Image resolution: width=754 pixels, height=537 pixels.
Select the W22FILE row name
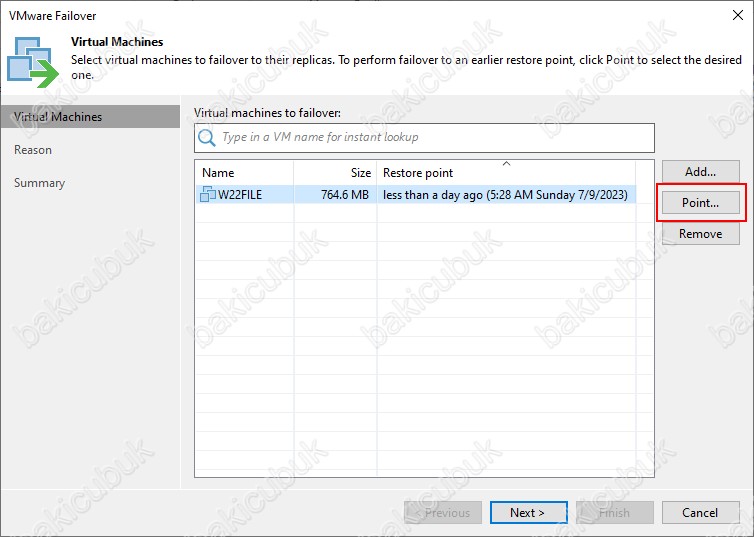(x=240, y=195)
